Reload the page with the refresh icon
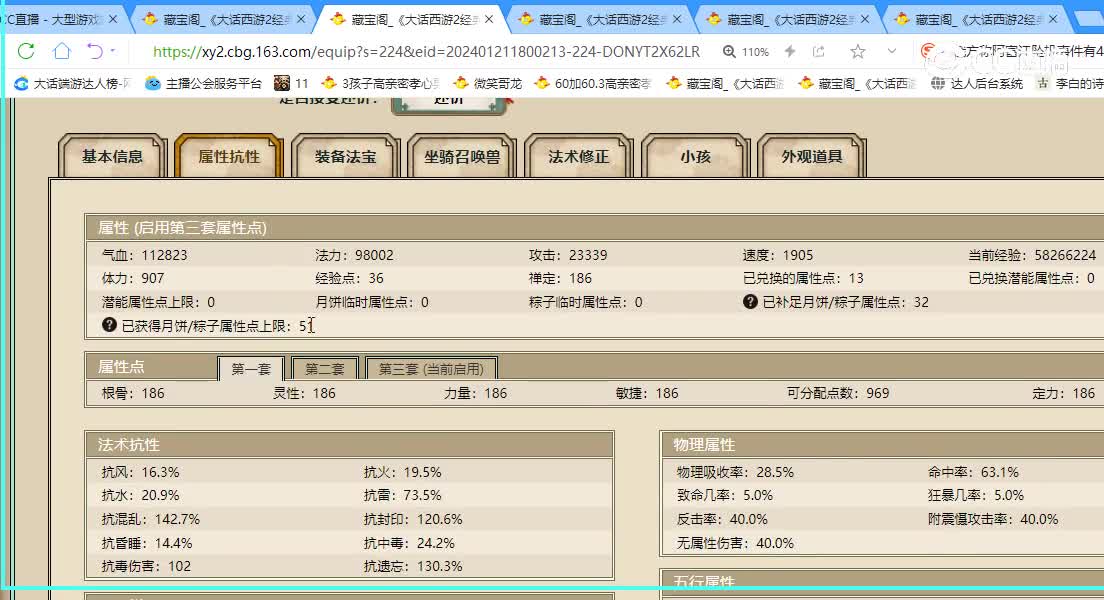Image resolution: width=1104 pixels, height=600 pixels. (x=26, y=51)
